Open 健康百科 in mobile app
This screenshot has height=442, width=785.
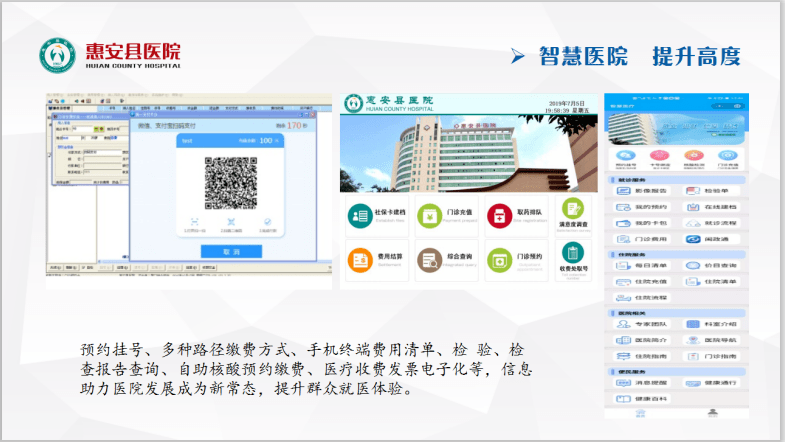(x=642, y=399)
